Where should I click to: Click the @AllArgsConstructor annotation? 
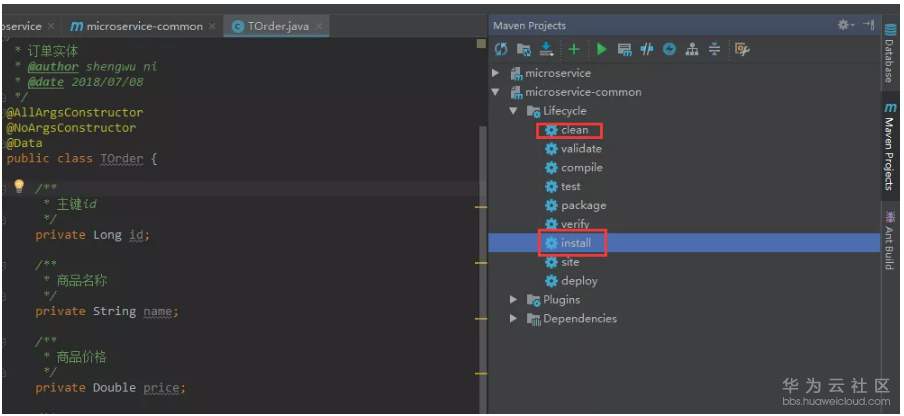75,112
